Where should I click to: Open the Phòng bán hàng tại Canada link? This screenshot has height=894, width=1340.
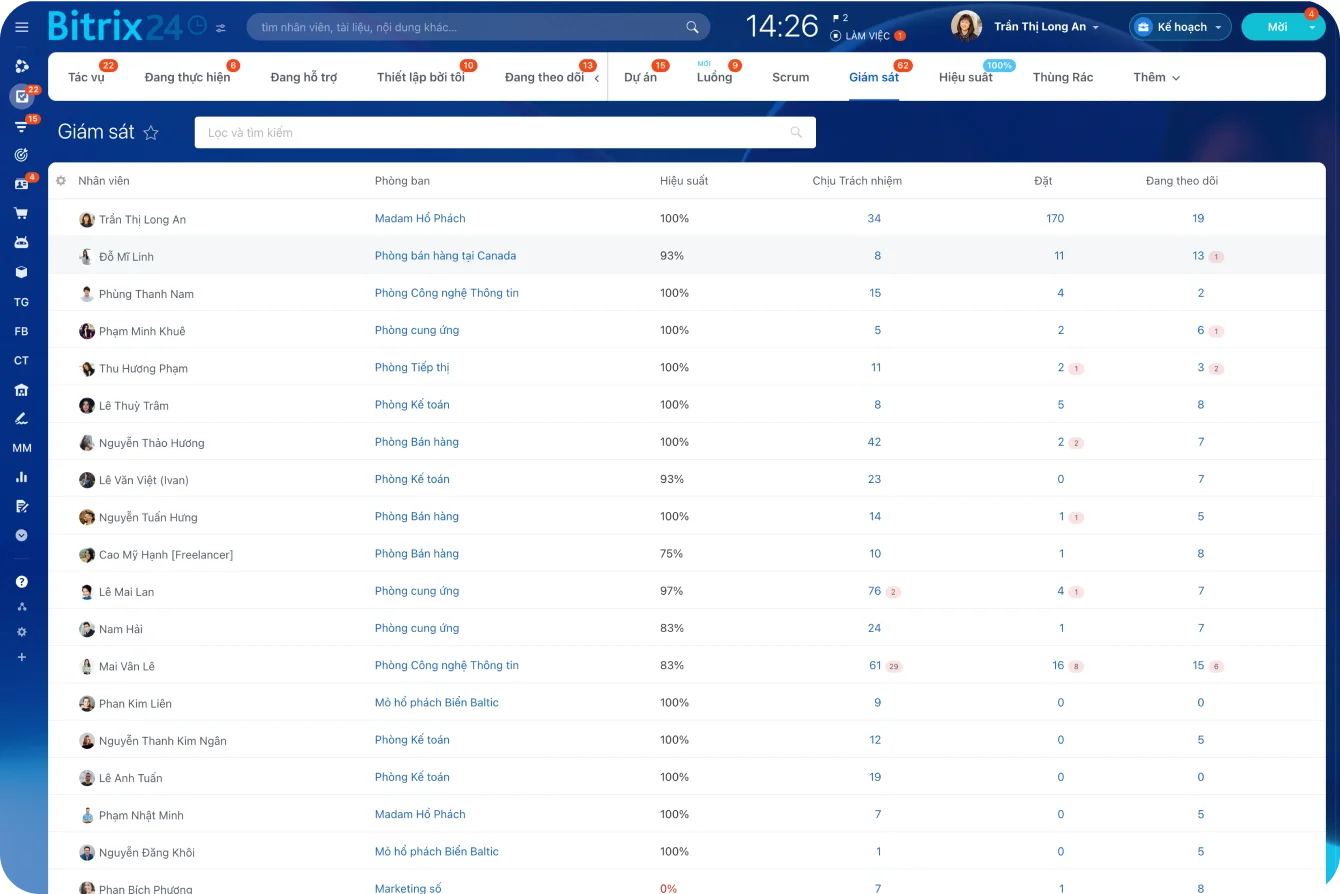tap(445, 256)
